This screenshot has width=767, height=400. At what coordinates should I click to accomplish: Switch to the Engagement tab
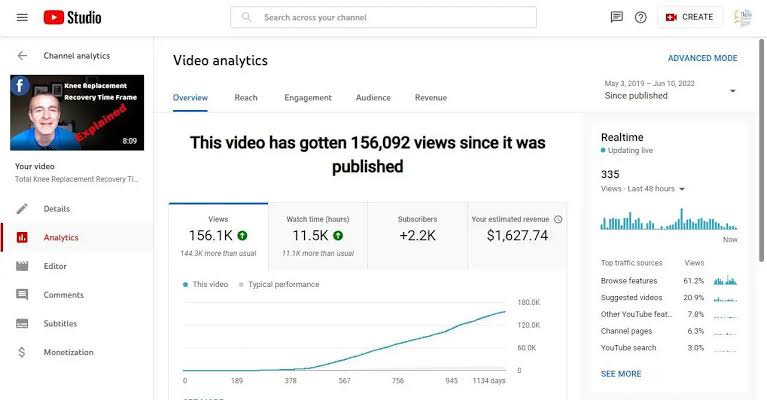308,98
